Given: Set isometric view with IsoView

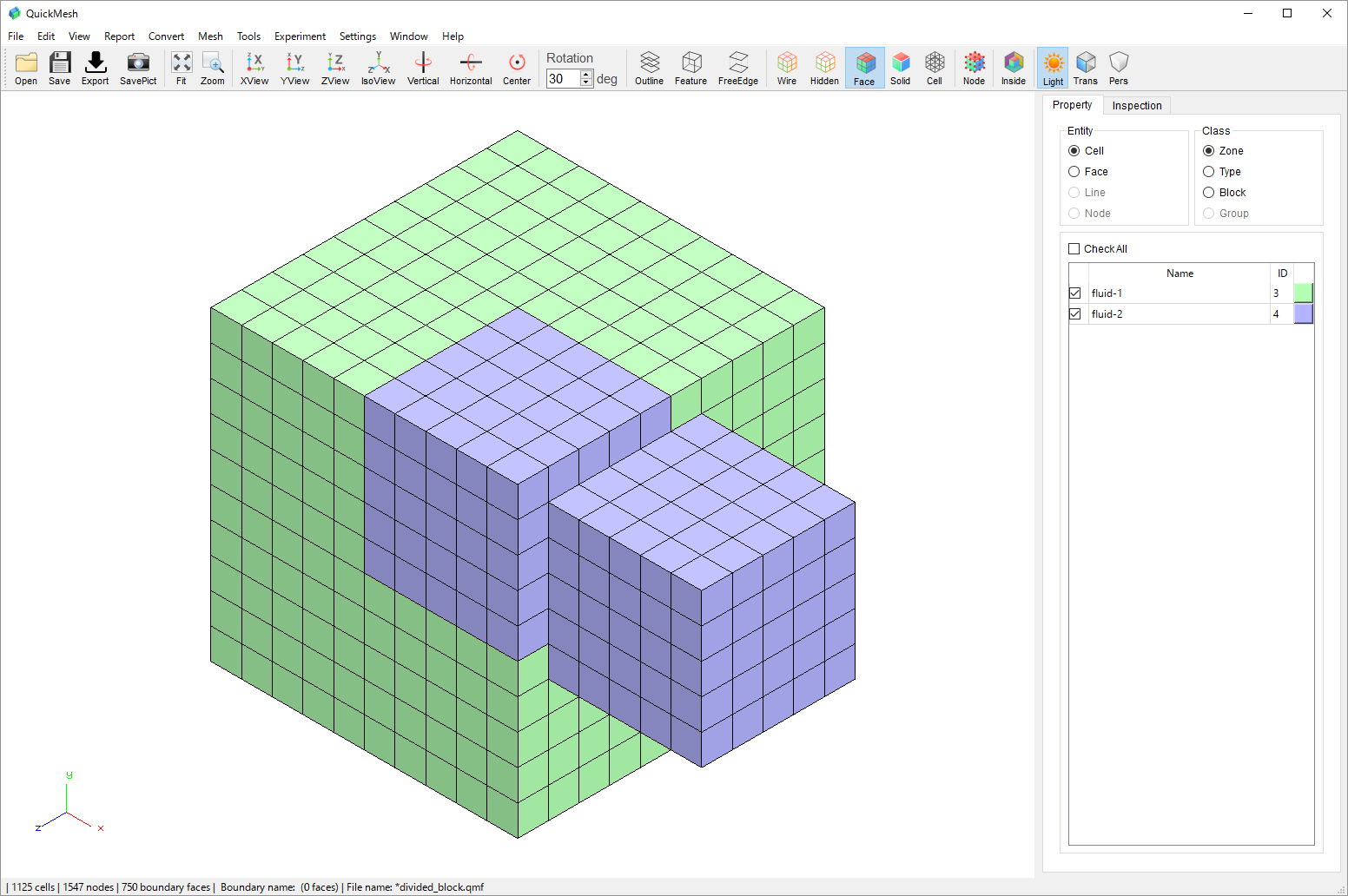Looking at the screenshot, I should click(x=379, y=68).
